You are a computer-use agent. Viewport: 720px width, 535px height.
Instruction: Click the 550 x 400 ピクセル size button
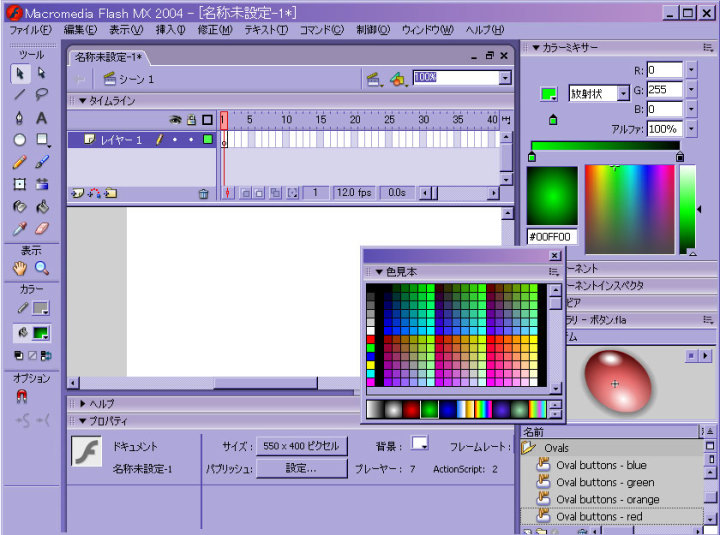click(301, 446)
